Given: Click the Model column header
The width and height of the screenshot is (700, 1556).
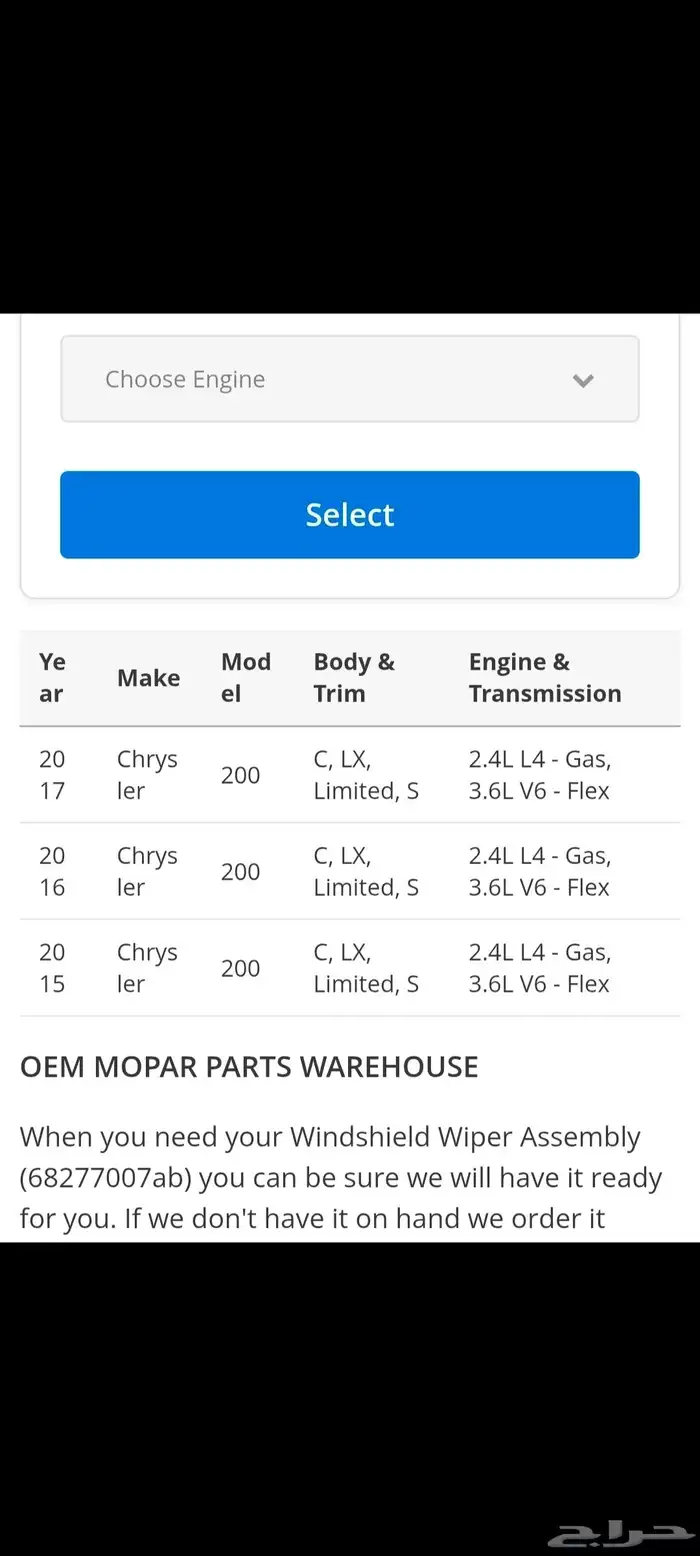Looking at the screenshot, I should coord(246,677).
